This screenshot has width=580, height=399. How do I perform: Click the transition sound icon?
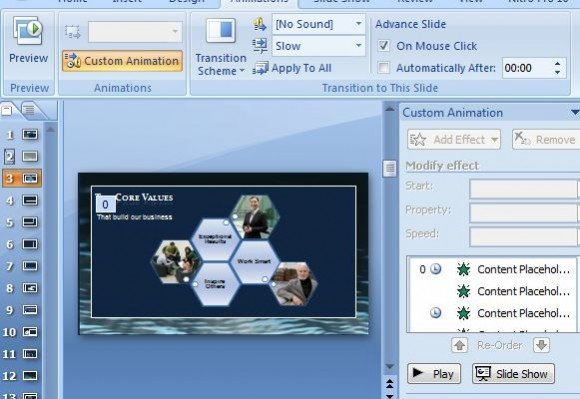(260, 24)
